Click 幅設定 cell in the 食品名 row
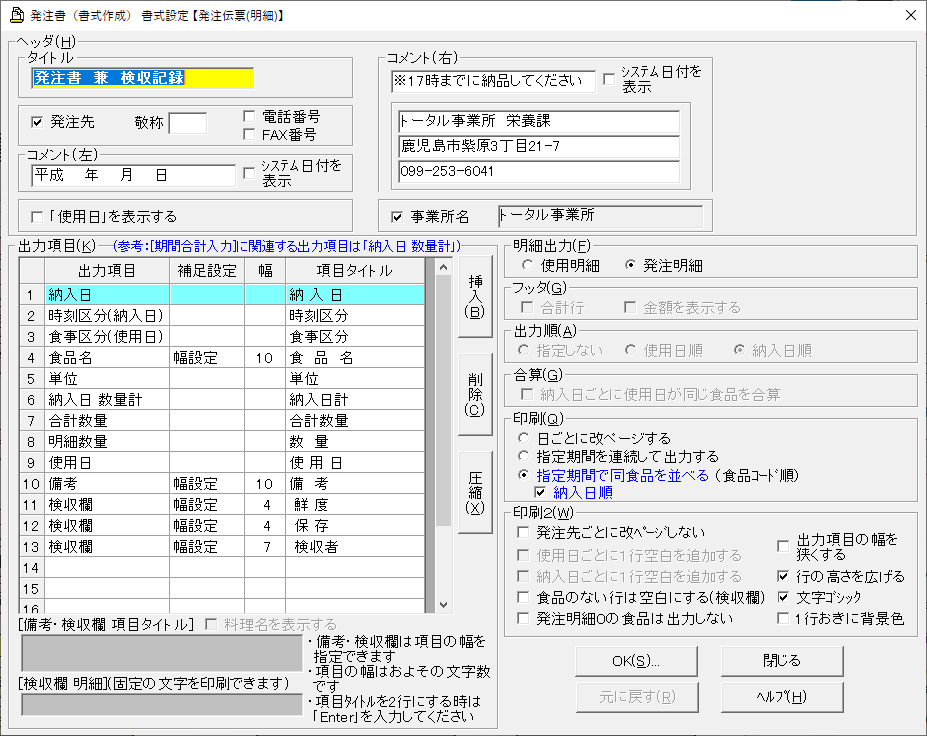 point(207,358)
